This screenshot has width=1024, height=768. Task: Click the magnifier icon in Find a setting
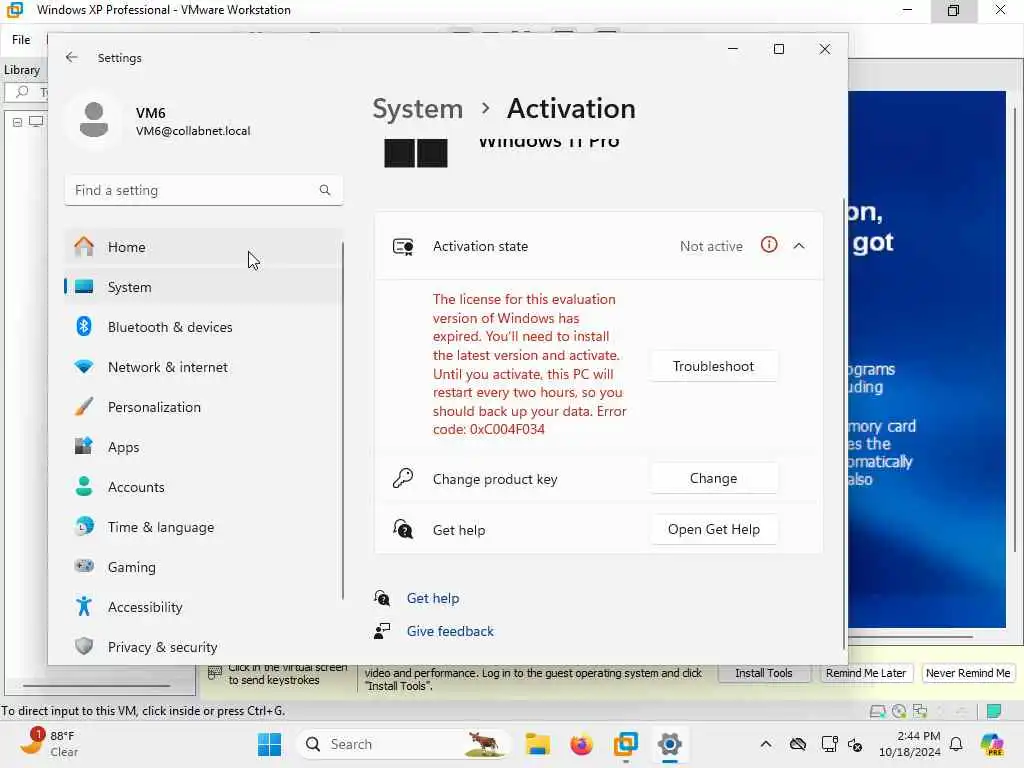tap(325, 190)
